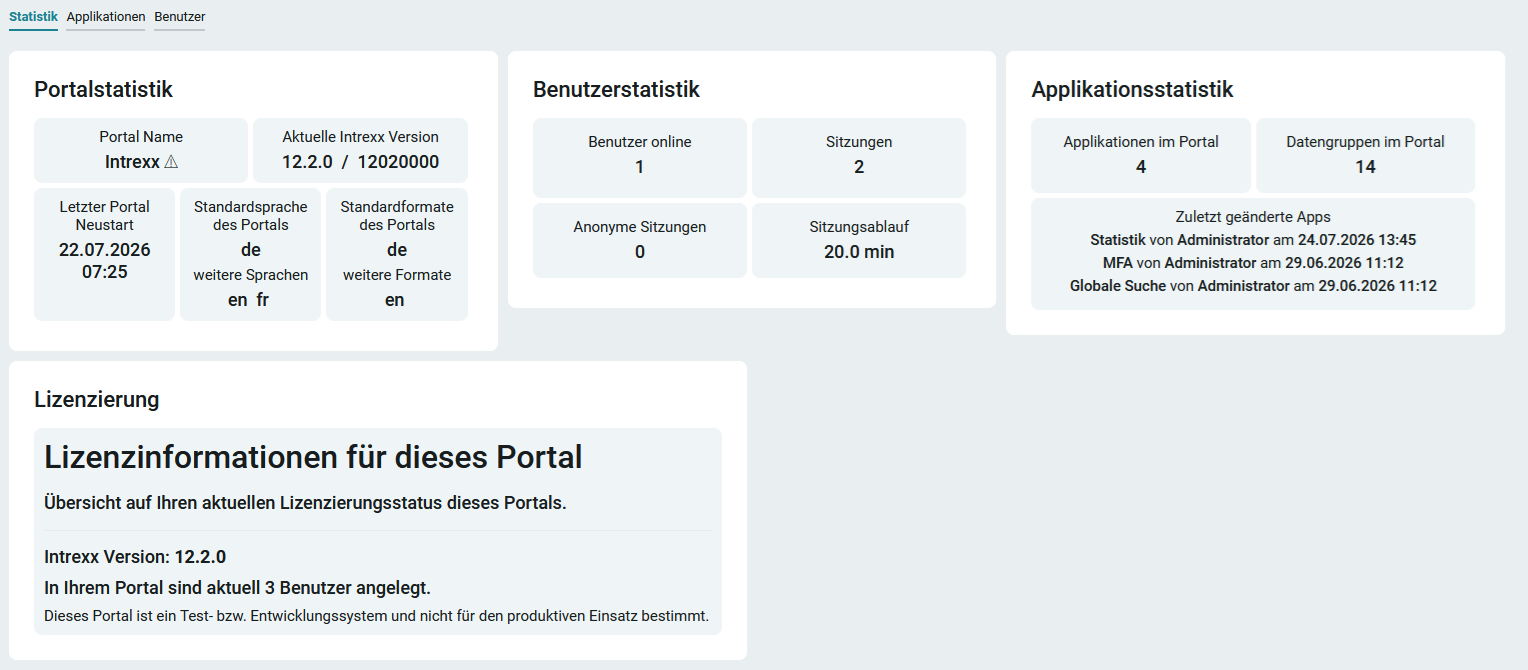Image resolution: width=1528 pixels, height=670 pixels.
Task: Click the Sitzungsablauf value 20.0 min
Action: coord(859,252)
